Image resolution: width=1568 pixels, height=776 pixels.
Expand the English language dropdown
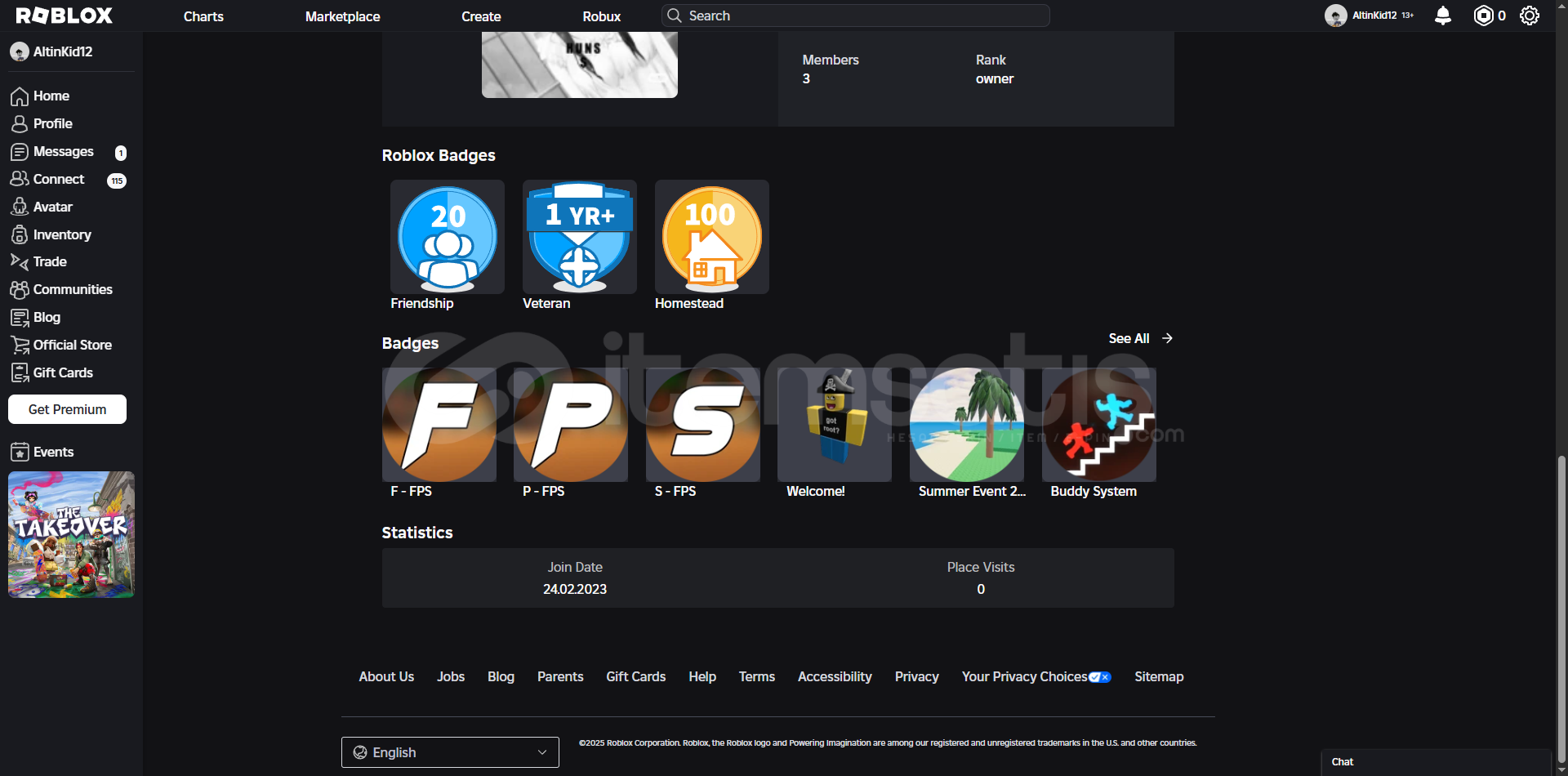click(450, 752)
